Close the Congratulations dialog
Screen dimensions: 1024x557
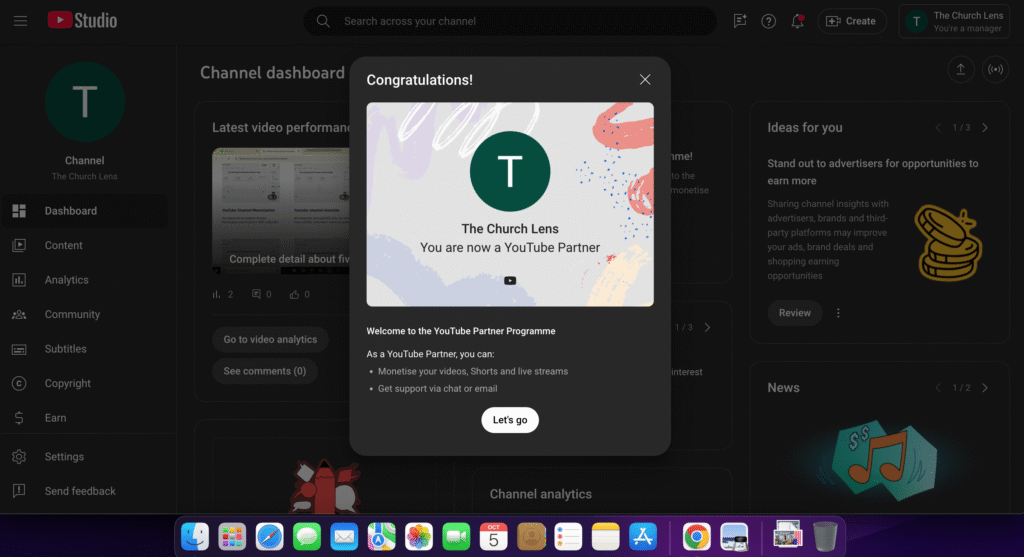point(645,80)
